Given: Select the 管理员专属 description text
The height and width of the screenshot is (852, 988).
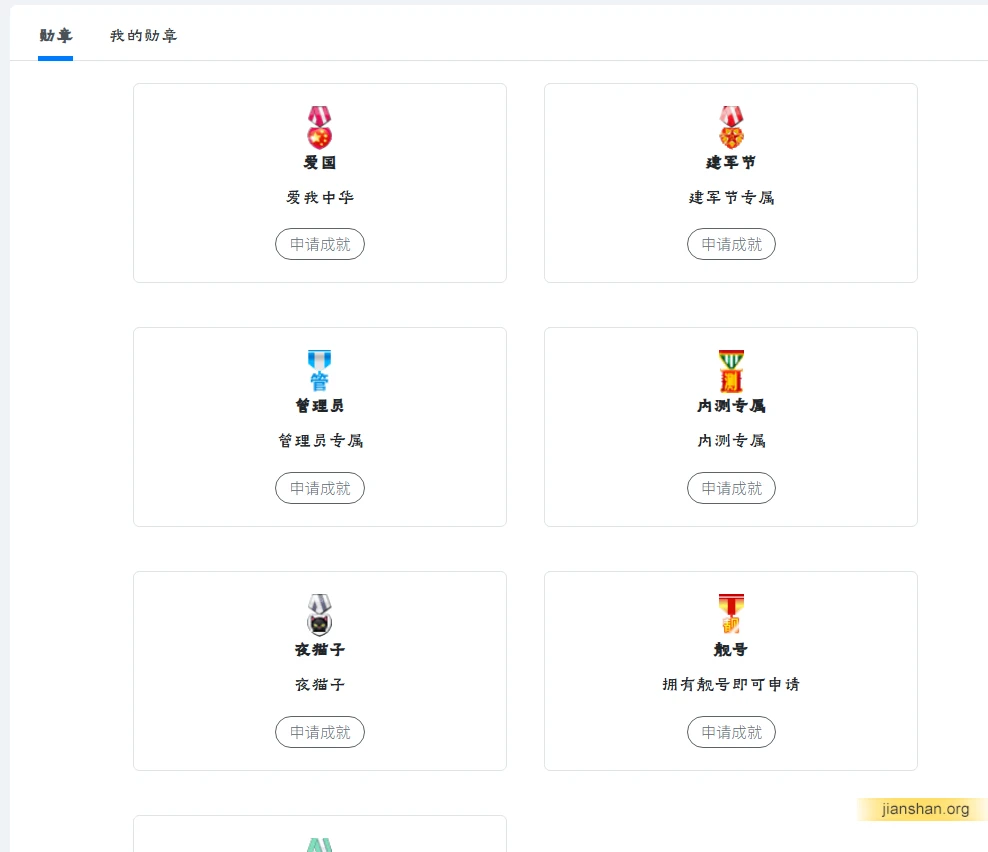Looking at the screenshot, I should [x=319, y=441].
